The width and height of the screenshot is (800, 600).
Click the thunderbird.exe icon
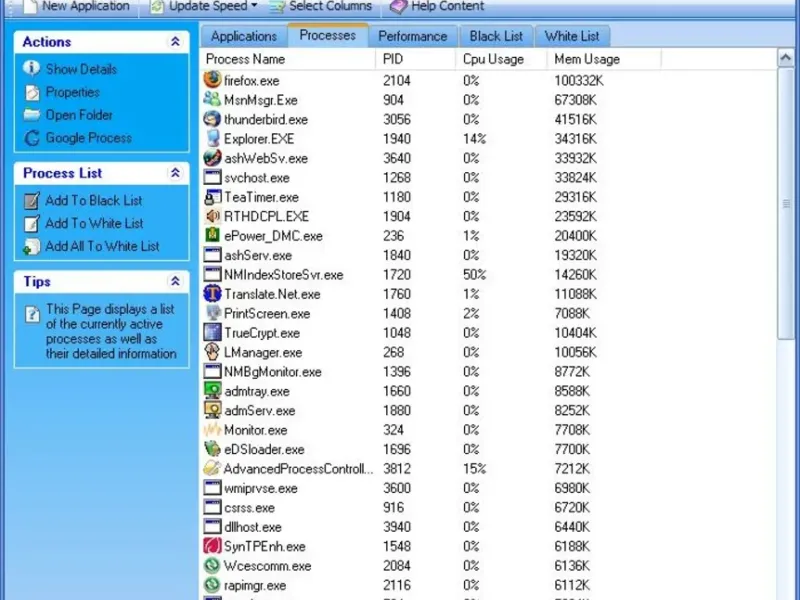tap(212, 119)
